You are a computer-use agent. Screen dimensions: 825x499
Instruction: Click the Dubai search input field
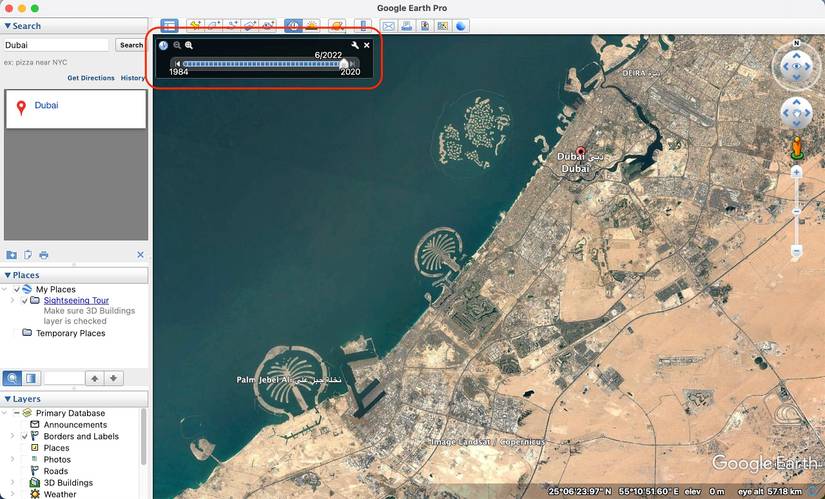56,45
